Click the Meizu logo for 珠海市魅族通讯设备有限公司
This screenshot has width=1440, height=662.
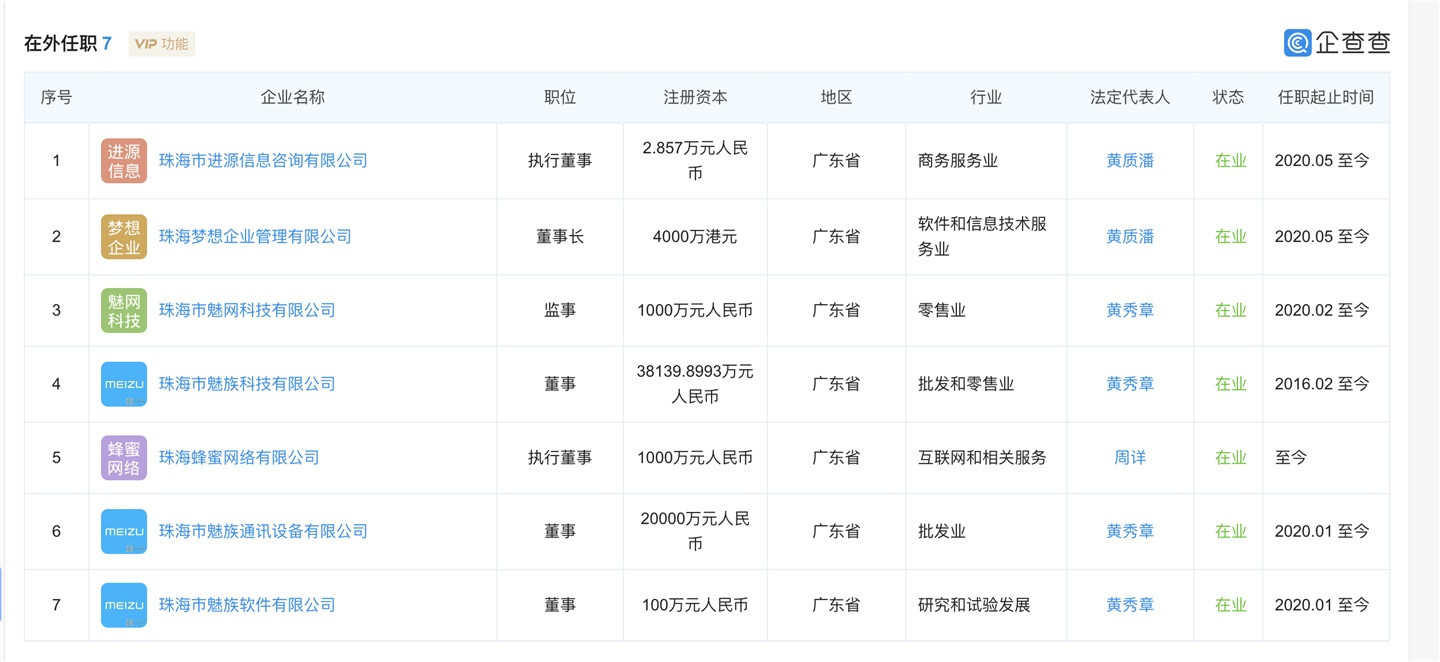(124, 532)
